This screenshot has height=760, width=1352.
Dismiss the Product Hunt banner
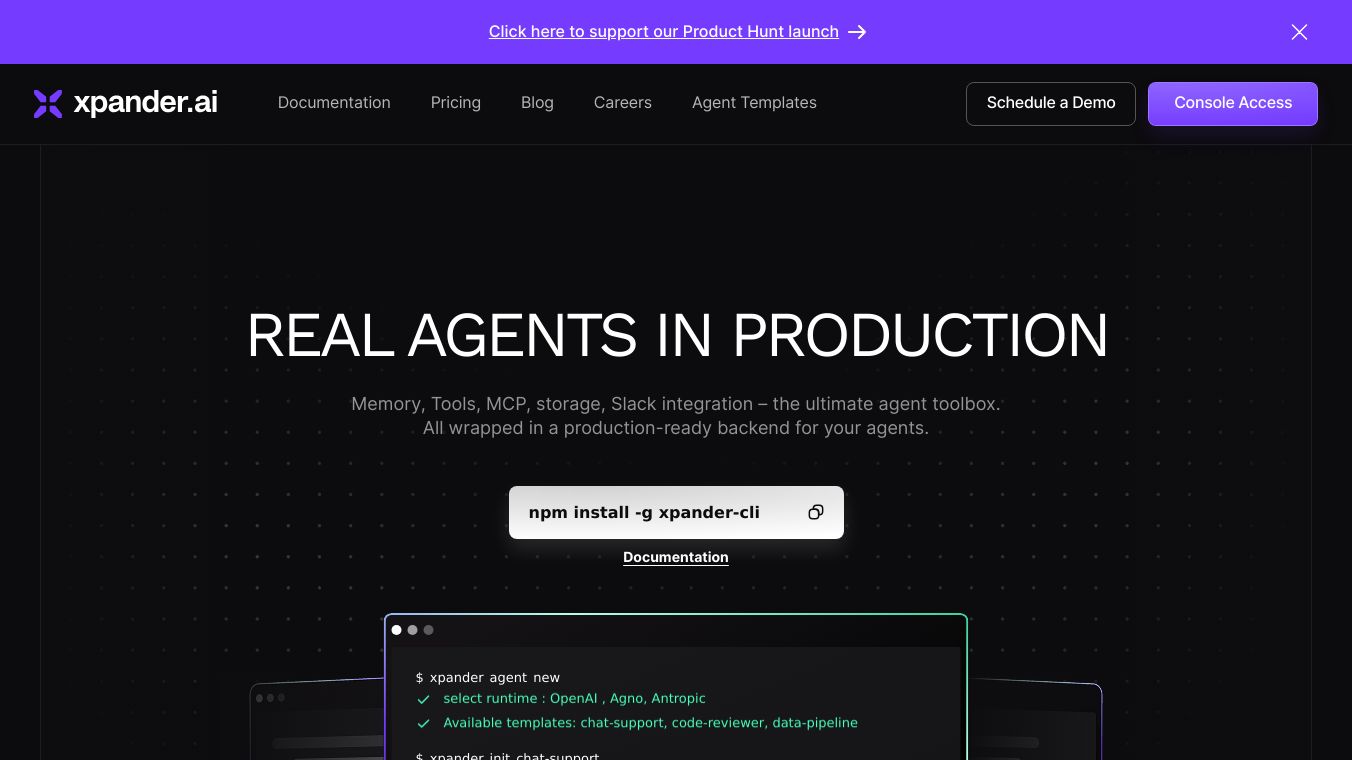[1299, 32]
